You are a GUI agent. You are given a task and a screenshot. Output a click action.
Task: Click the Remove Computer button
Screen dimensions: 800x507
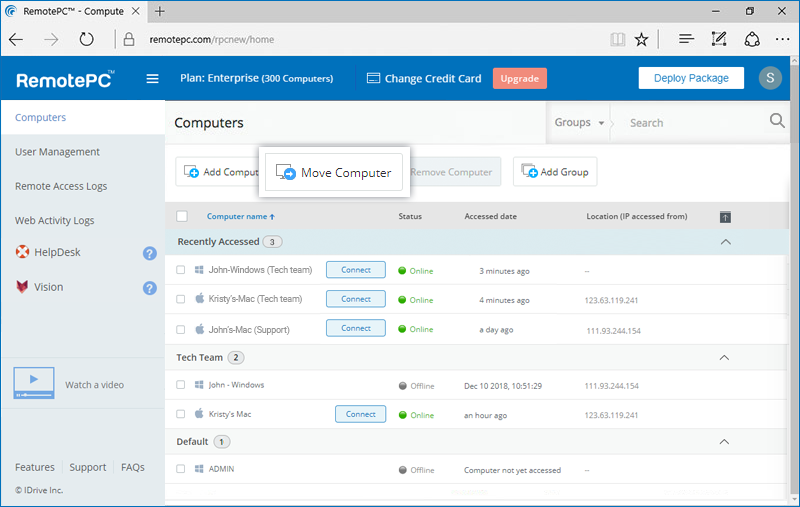coord(455,172)
